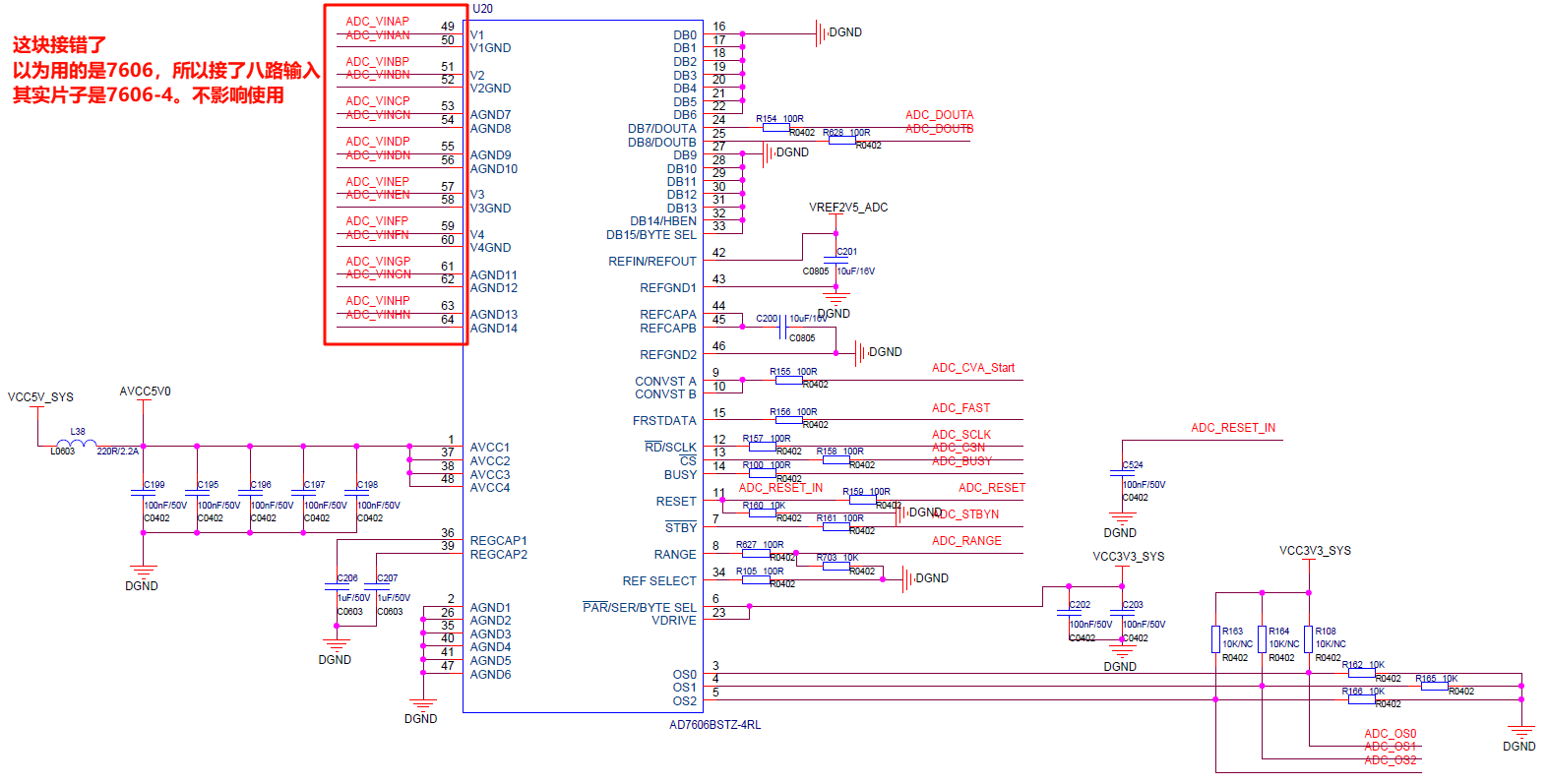Select the ADC_CVA_Start net label
The image size is (1548, 784).
tap(972, 368)
